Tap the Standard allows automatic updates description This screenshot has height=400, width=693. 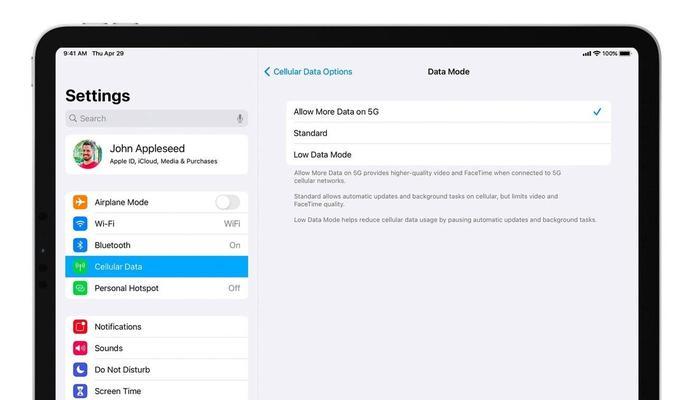[x=426, y=200]
